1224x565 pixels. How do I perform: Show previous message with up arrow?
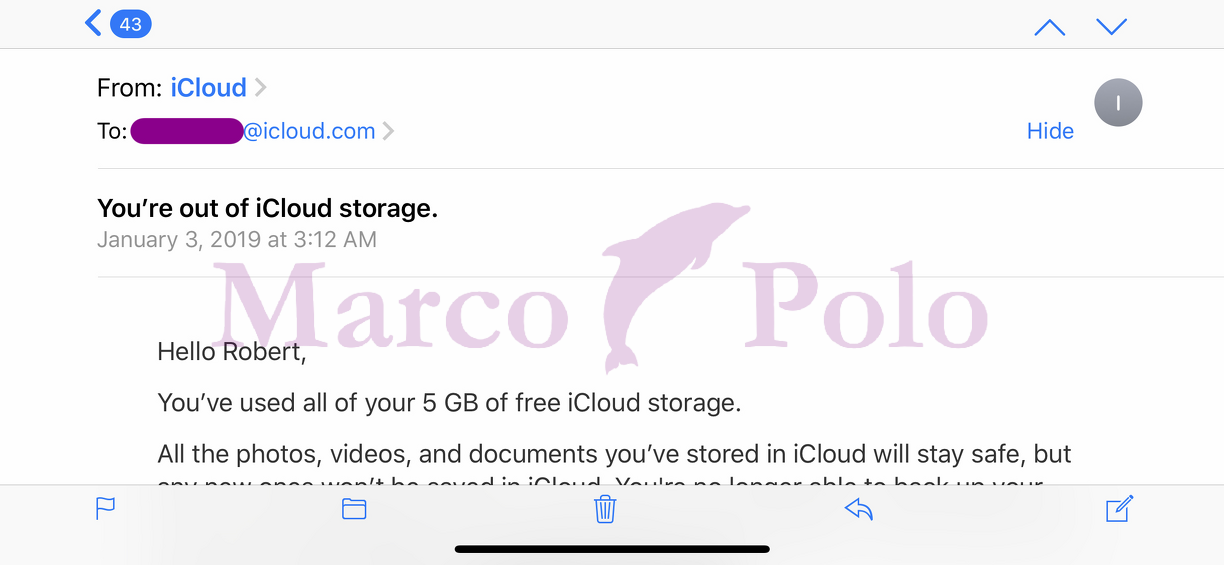(x=1049, y=27)
